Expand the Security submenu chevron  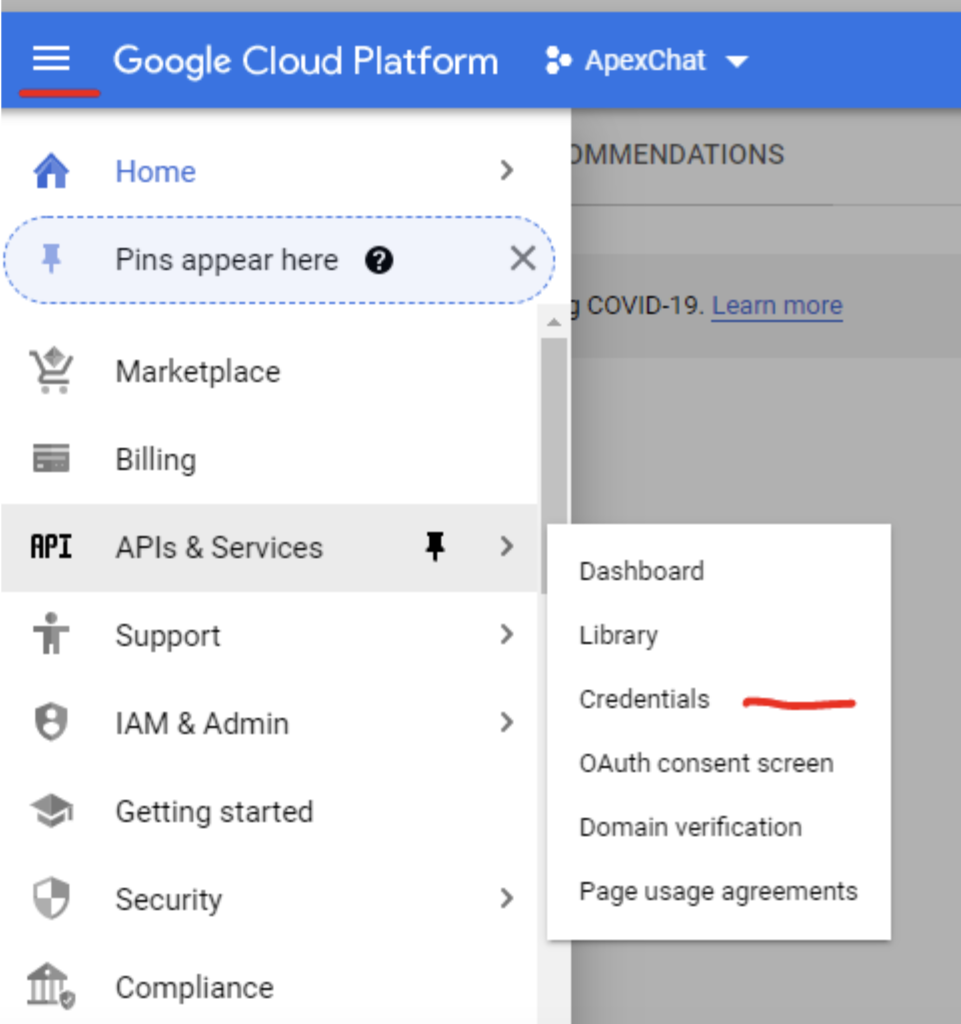coord(507,899)
